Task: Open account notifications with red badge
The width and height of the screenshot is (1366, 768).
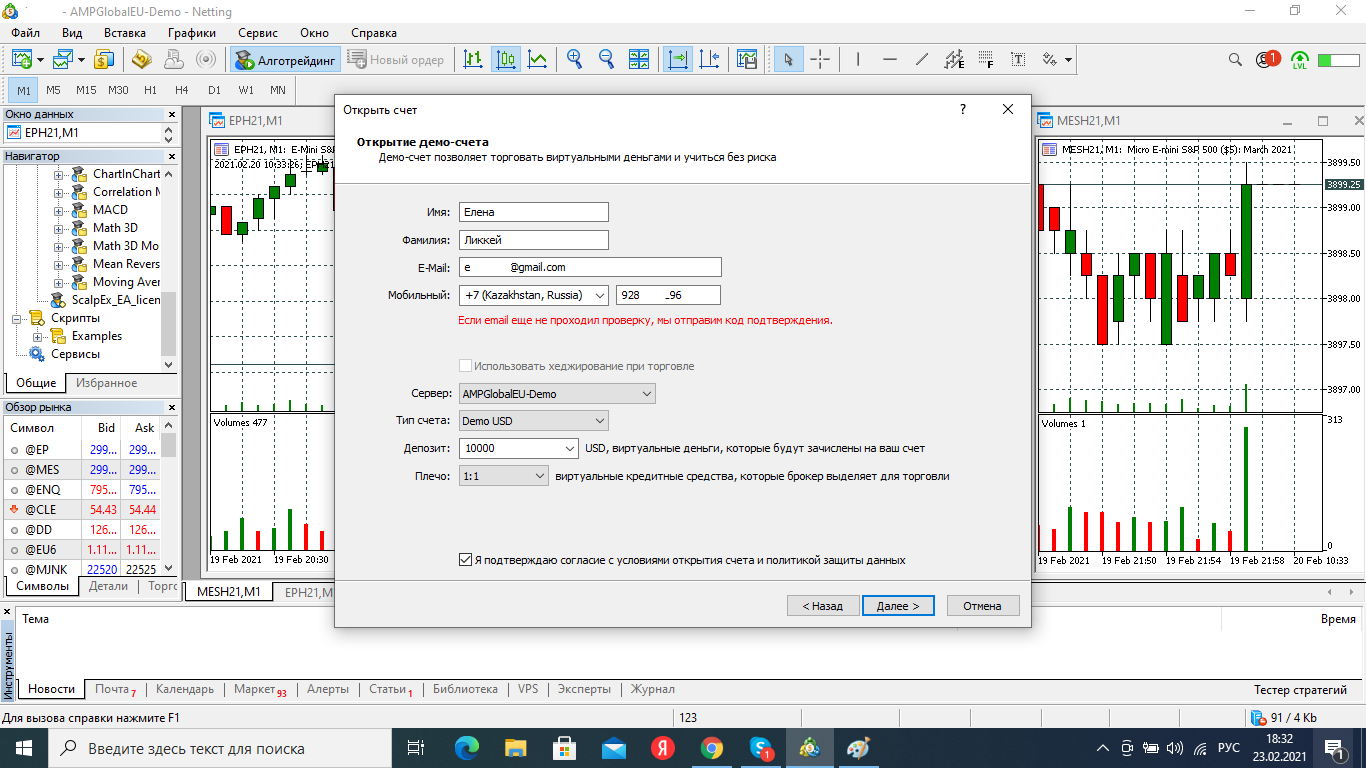Action: 1268,60
